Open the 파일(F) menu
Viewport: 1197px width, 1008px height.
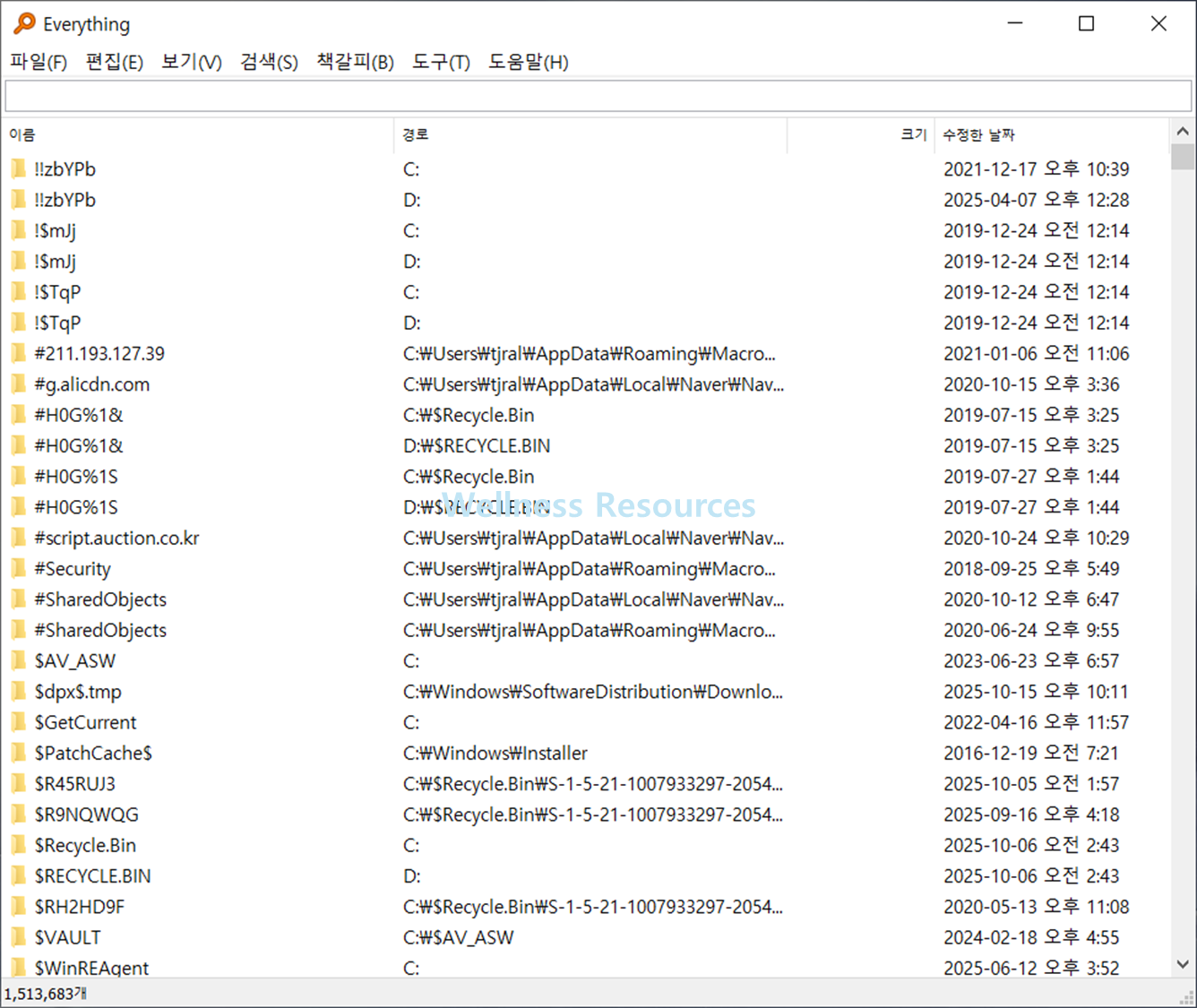tap(39, 62)
